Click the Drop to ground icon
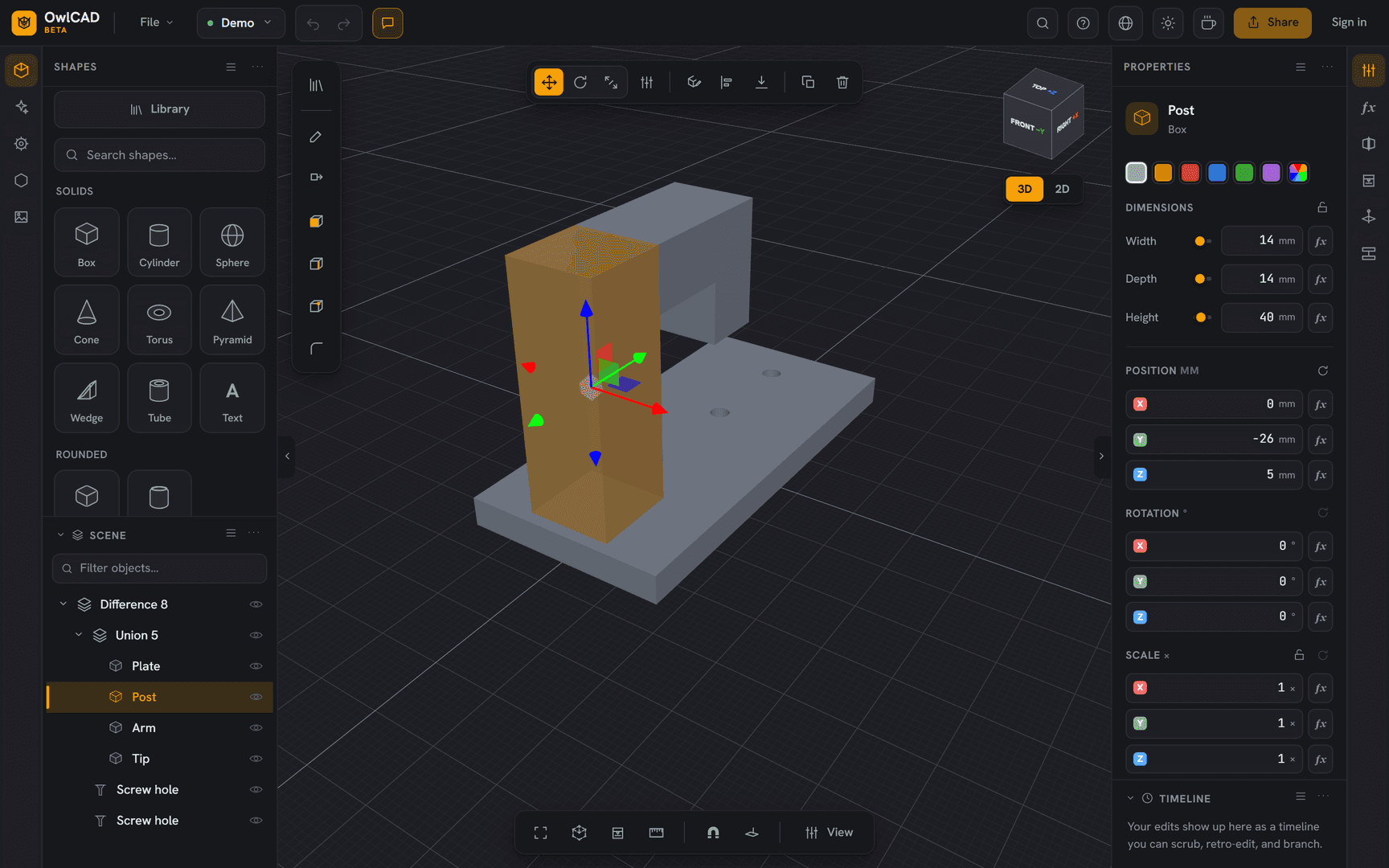 tap(761, 82)
